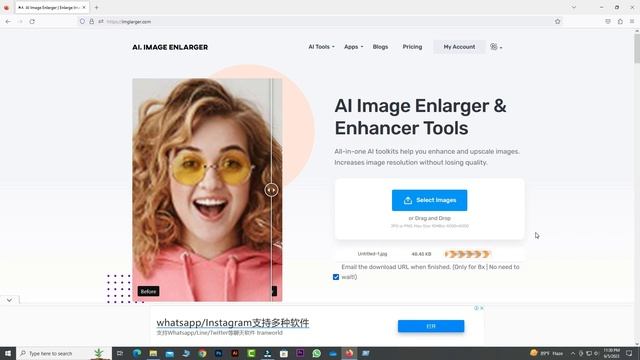Click the arrow progress indicator for Untitled-1.jpg
Screen dimensions: 640x360
(x=467, y=254)
